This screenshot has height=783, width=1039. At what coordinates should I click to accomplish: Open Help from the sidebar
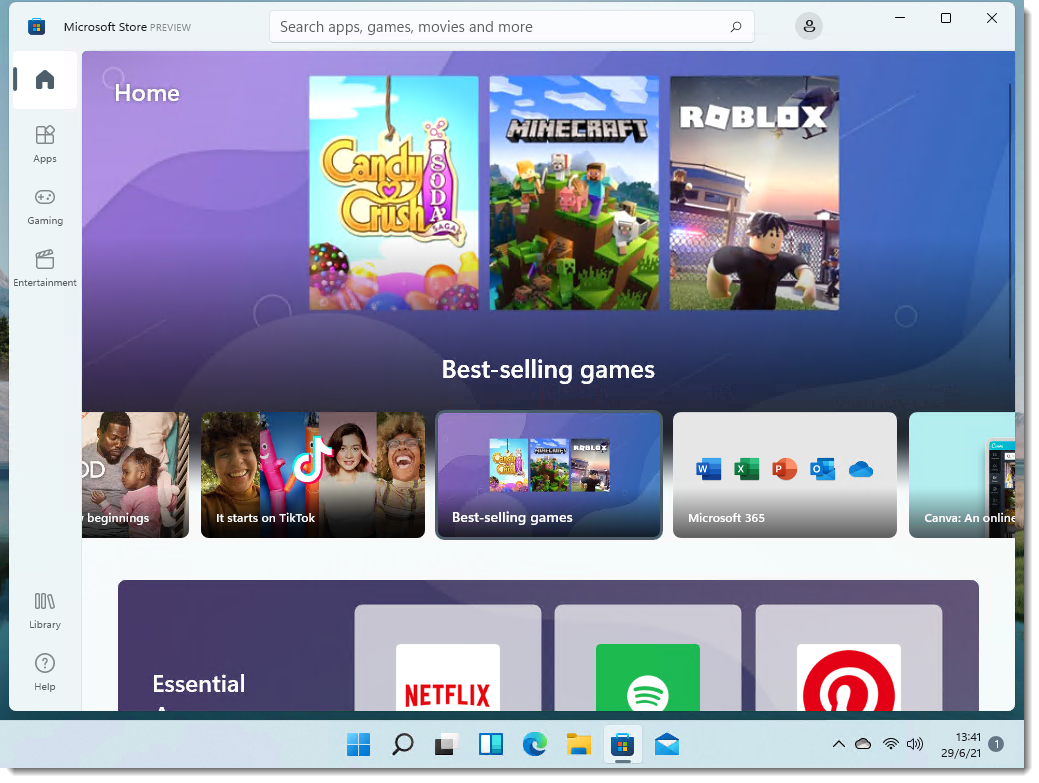click(44, 669)
